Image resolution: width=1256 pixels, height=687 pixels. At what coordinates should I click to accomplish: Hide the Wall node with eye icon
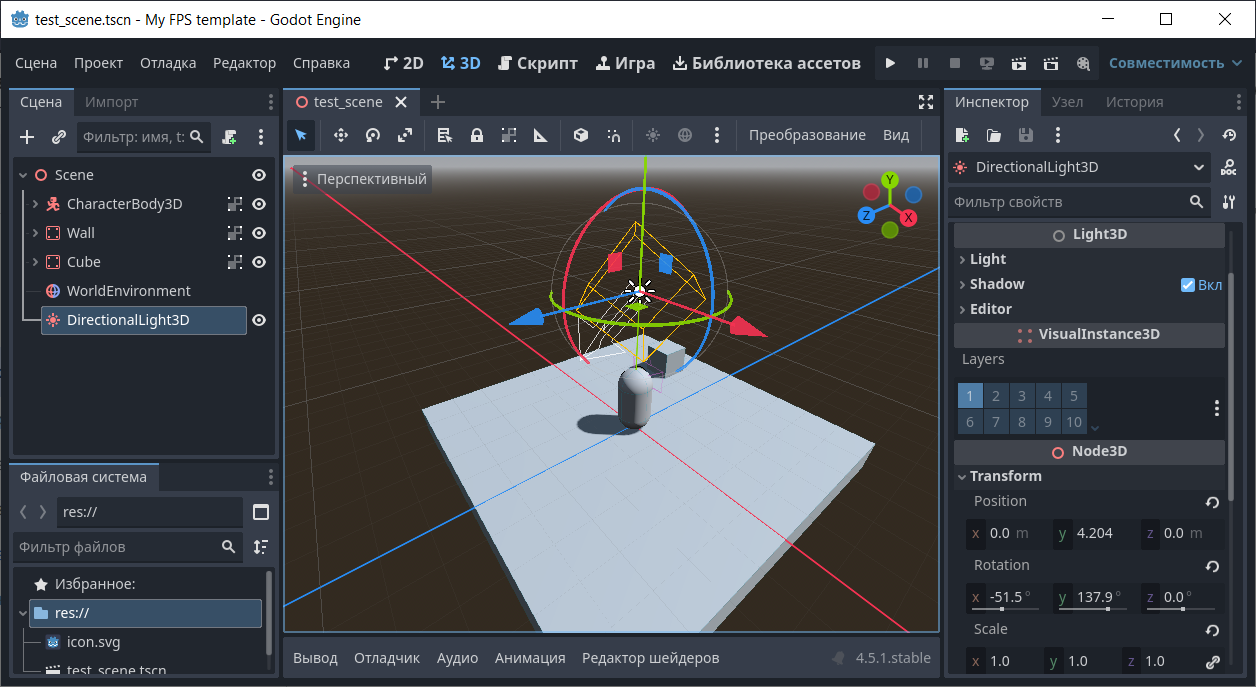(259, 233)
